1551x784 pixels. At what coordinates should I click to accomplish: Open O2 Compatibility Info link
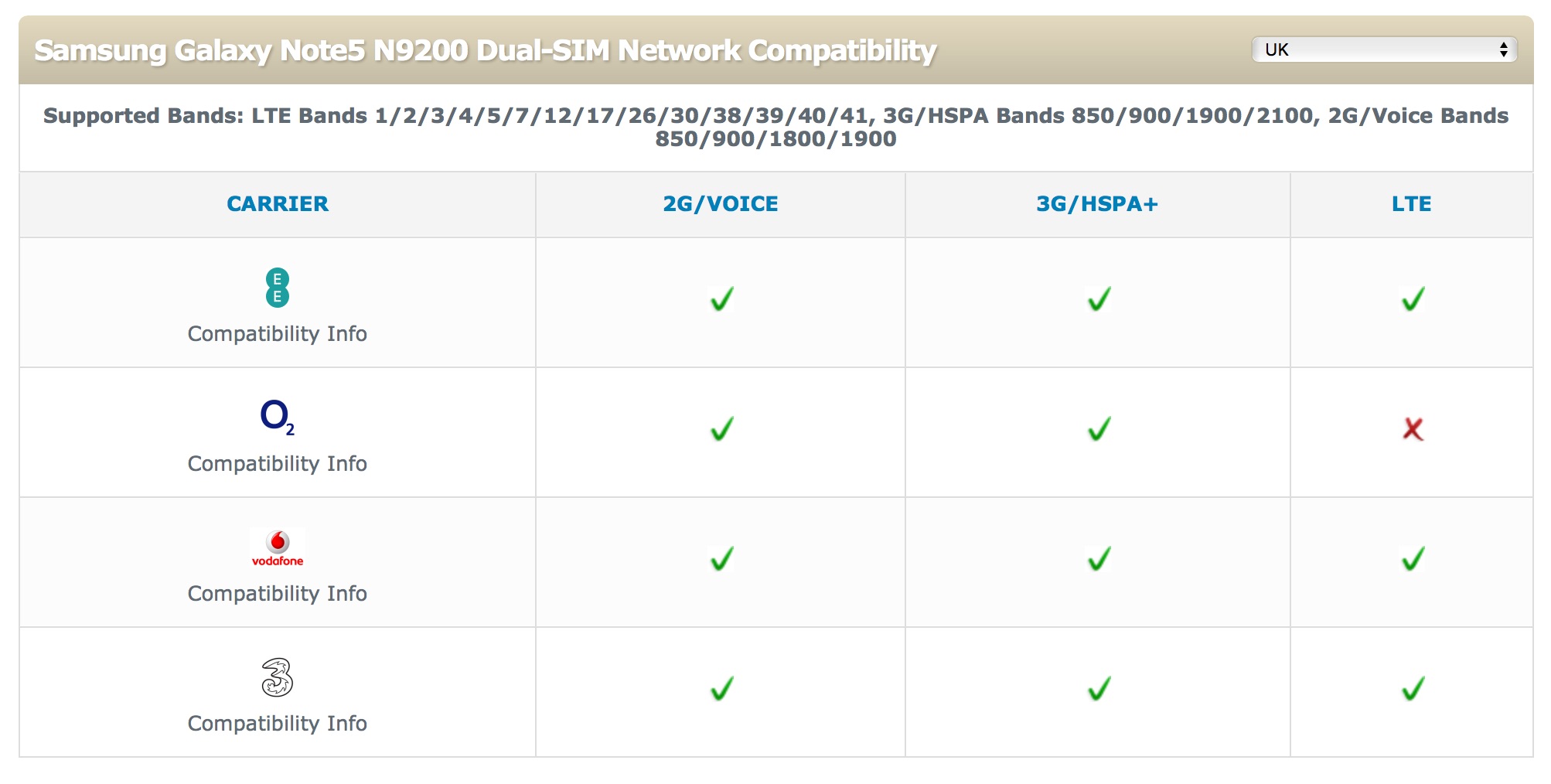(278, 464)
